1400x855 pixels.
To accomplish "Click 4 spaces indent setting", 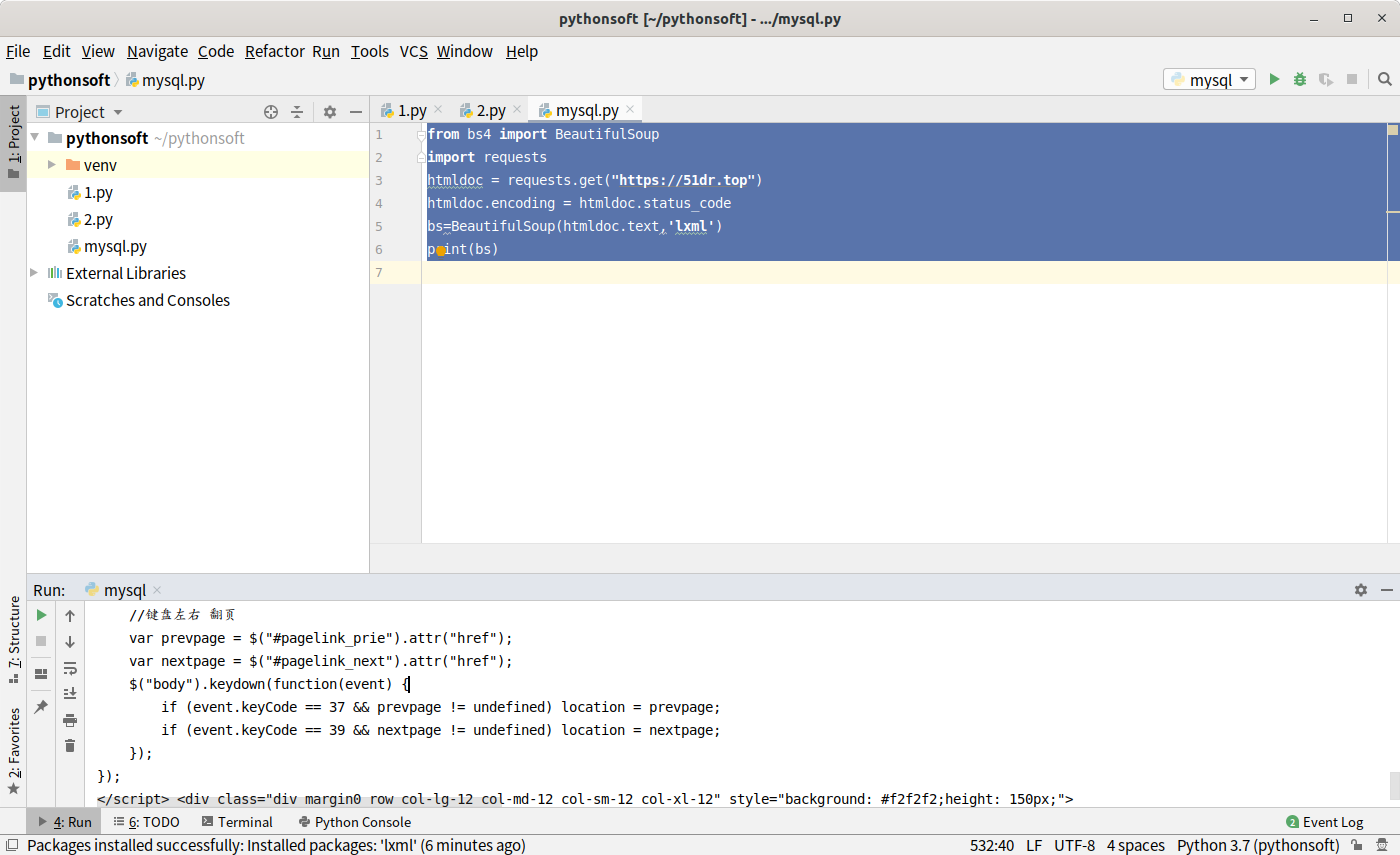I will 1135,846.
